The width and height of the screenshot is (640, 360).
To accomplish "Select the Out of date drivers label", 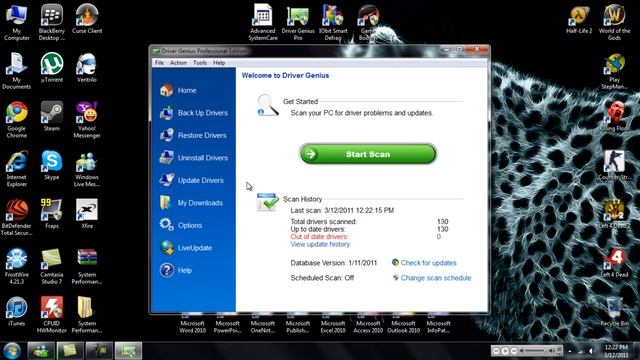I will (319, 237).
